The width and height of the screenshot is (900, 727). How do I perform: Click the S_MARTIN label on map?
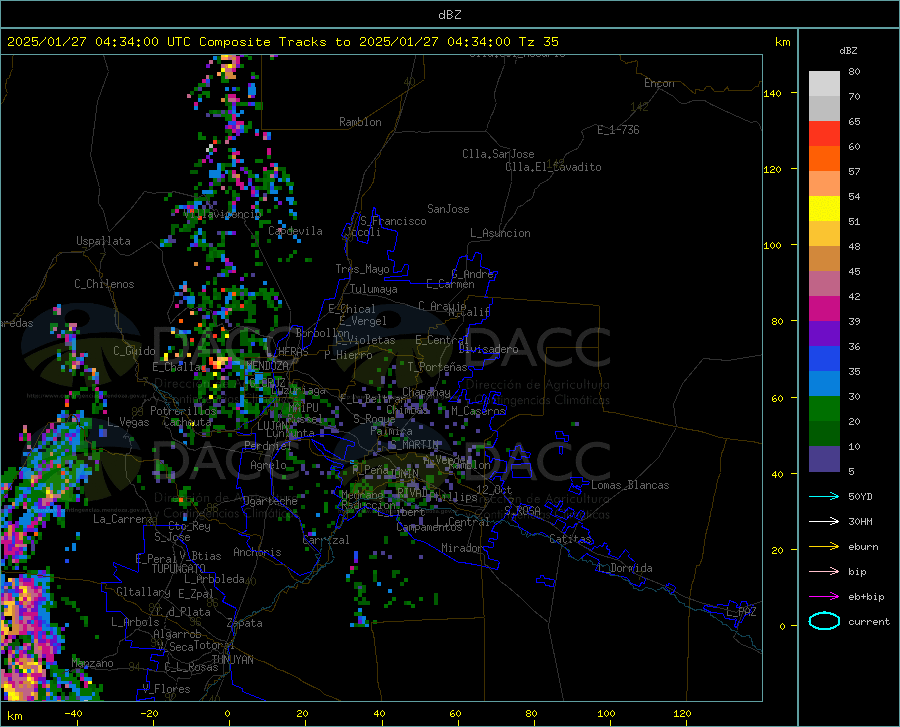click(x=413, y=445)
